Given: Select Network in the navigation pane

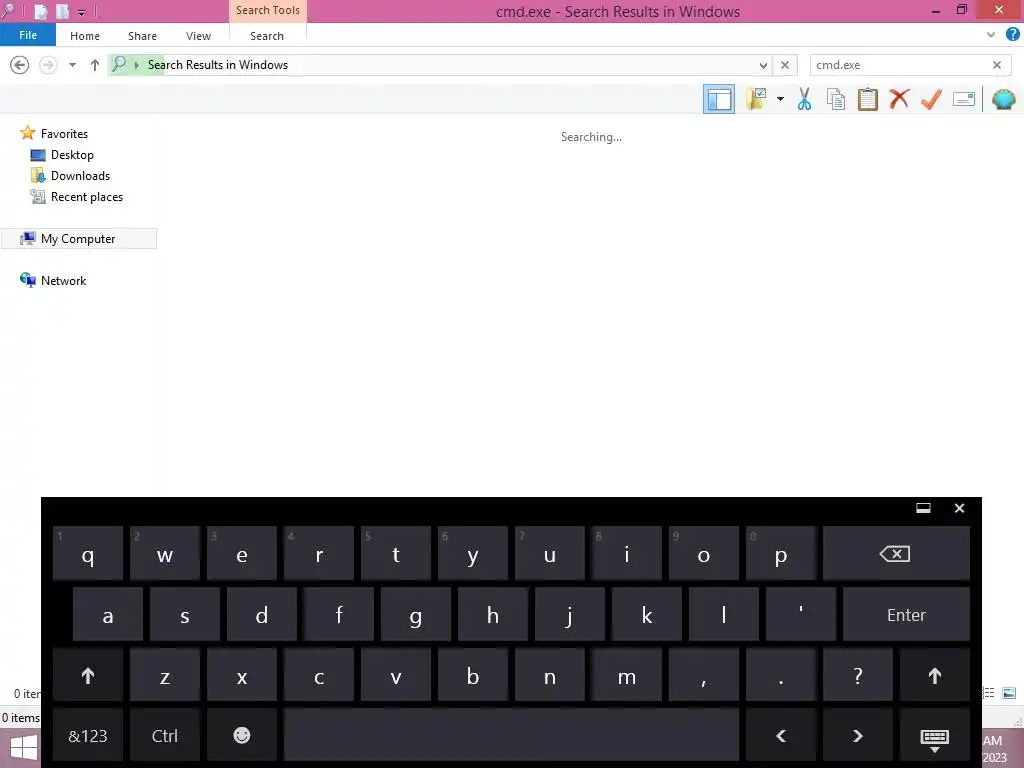Looking at the screenshot, I should pyautogui.click(x=63, y=280).
